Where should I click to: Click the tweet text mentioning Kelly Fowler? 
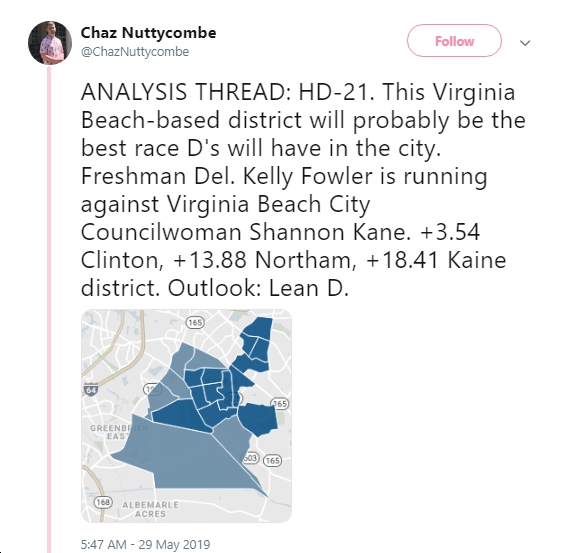point(284,176)
